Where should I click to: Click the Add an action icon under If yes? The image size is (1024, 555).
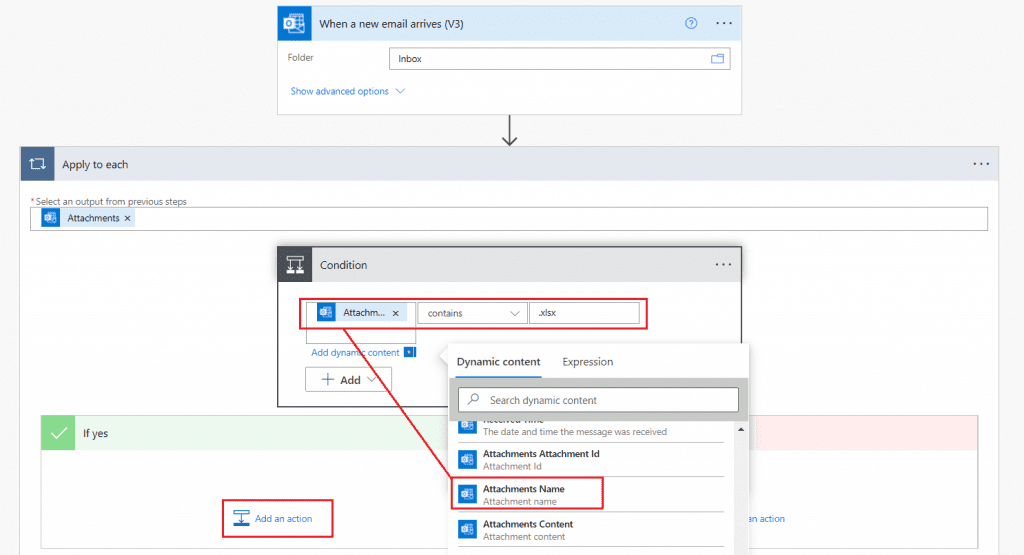[241, 518]
